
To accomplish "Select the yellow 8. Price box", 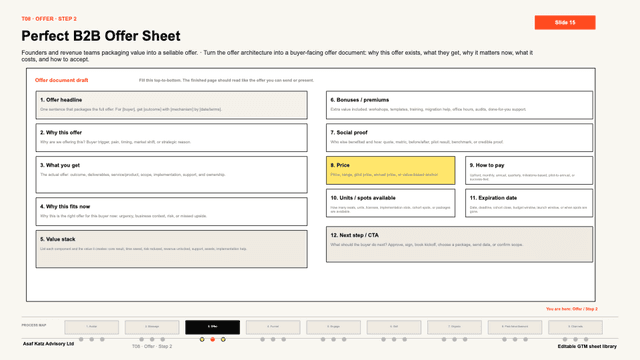I will coord(391,171).
